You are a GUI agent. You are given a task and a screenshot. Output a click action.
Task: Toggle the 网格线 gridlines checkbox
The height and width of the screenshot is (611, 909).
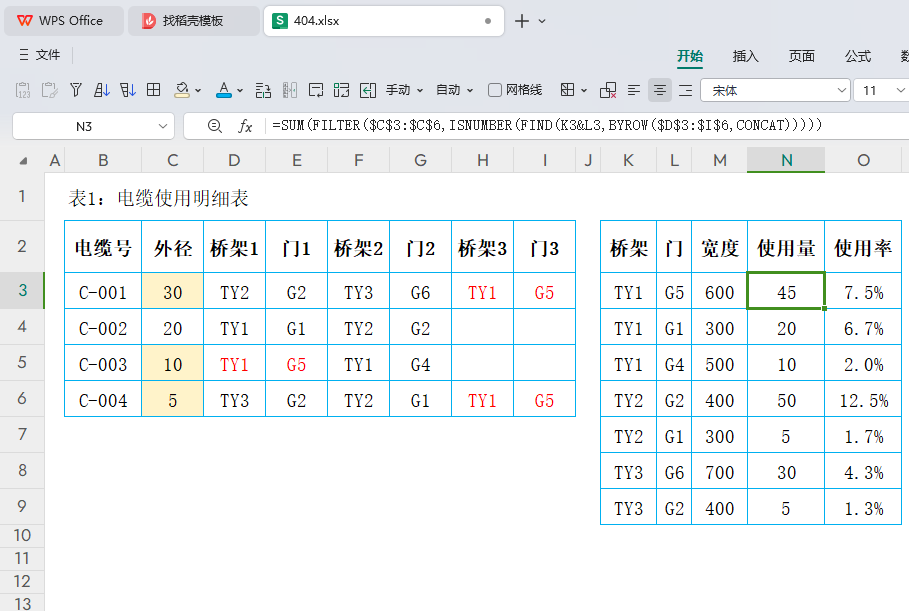[x=495, y=90]
